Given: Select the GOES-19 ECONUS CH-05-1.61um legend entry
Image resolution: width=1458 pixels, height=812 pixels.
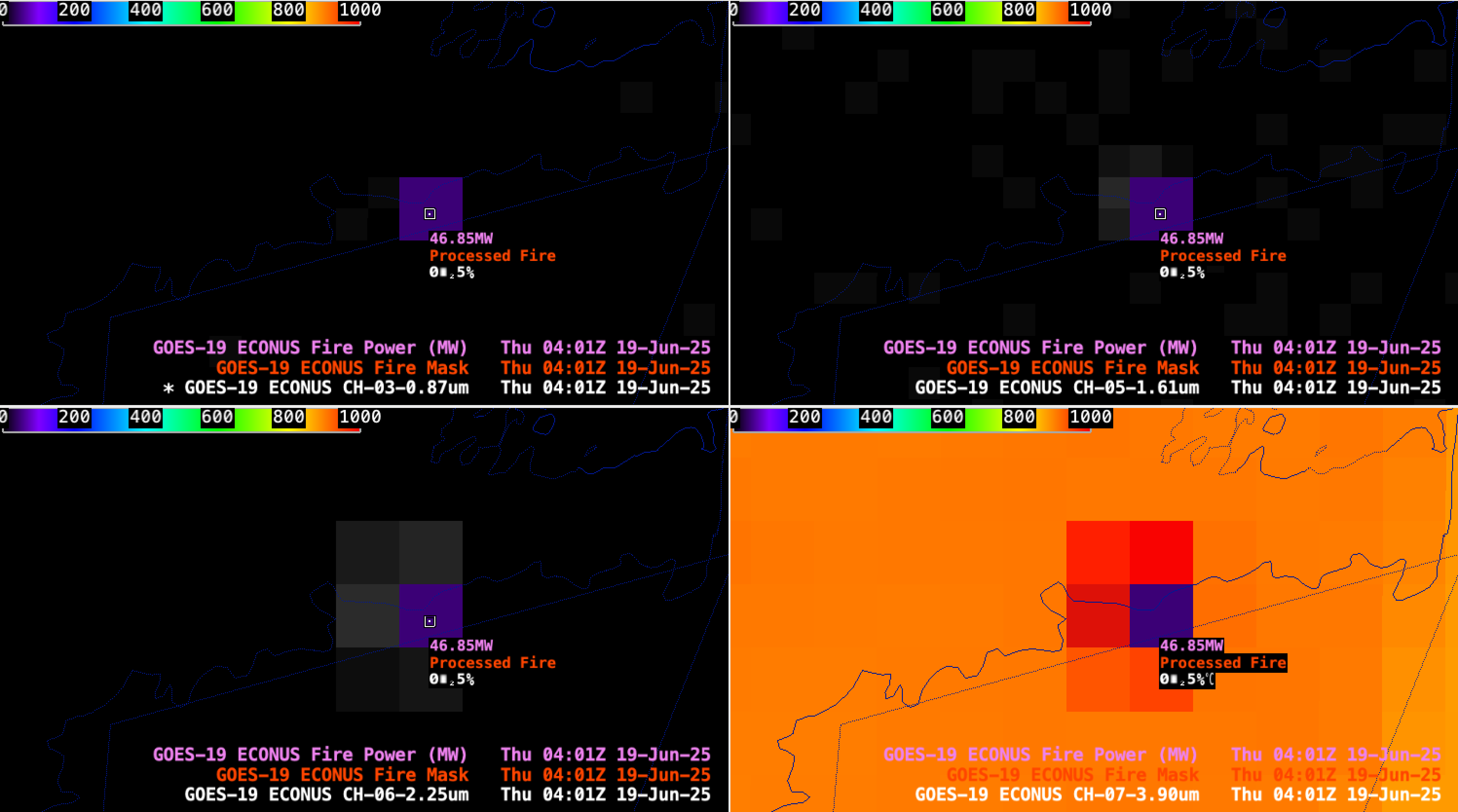Looking at the screenshot, I should point(1057,388).
